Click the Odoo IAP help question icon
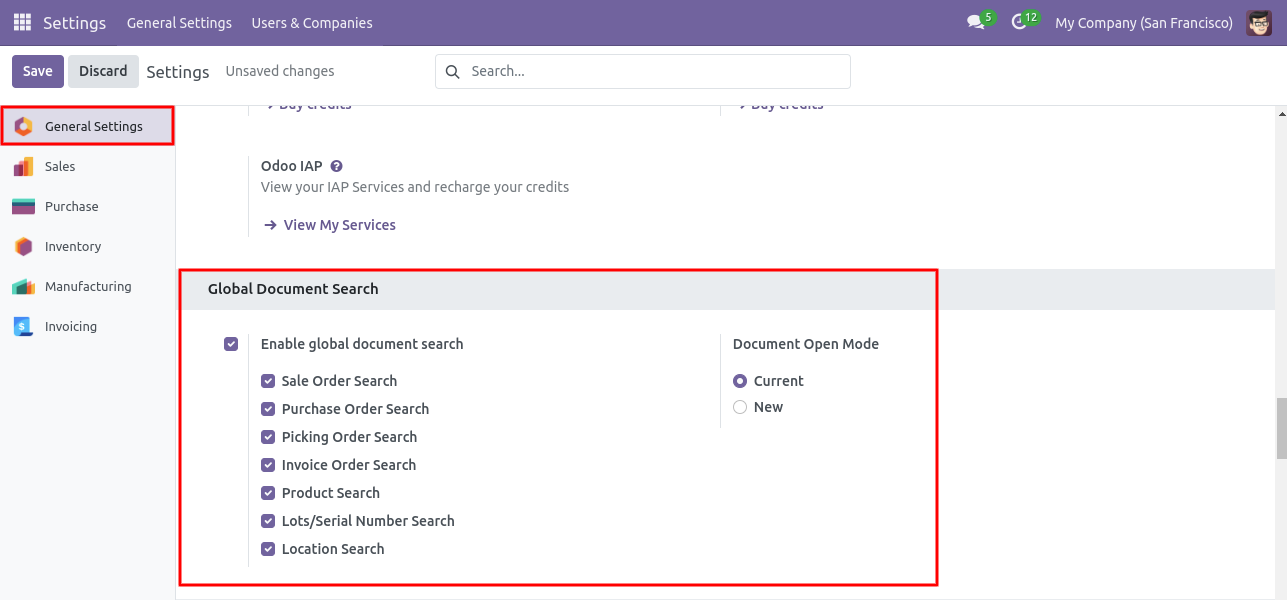The width and height of the screenshot is (1287, 600). click(337, 166)
